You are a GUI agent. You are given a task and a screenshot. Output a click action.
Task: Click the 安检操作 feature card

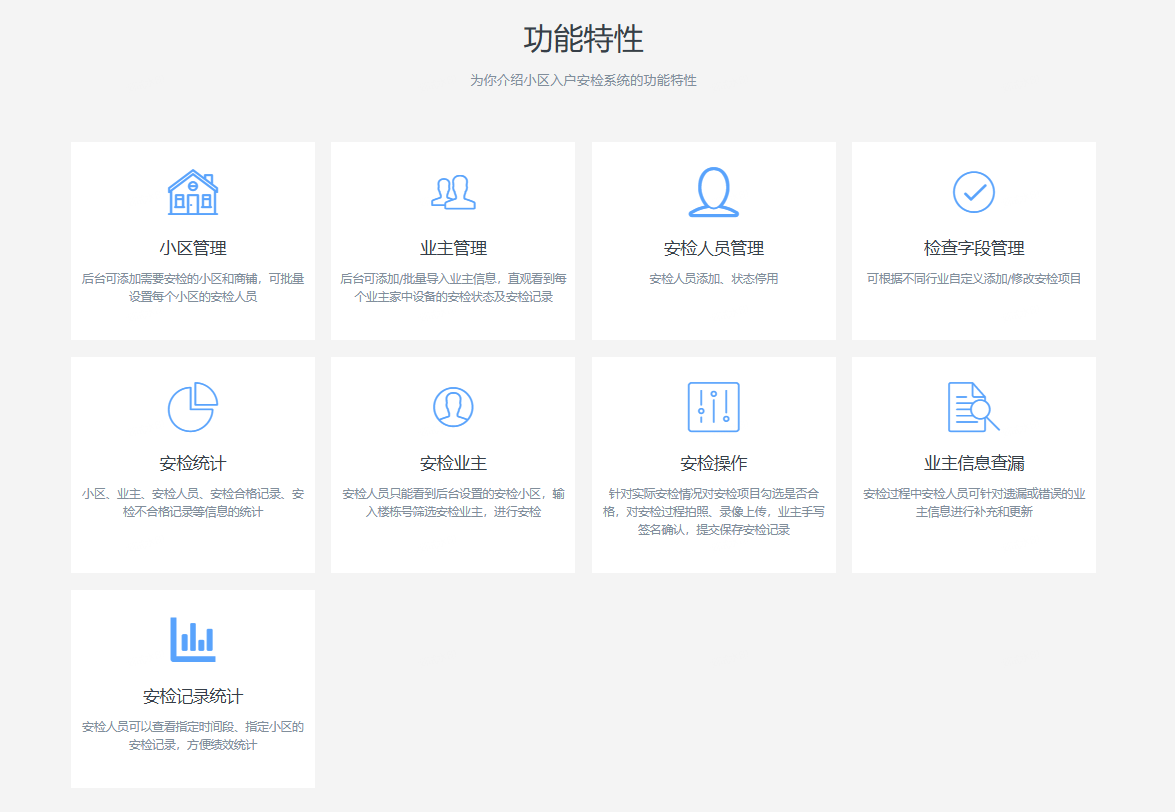[x=714, y=463]
